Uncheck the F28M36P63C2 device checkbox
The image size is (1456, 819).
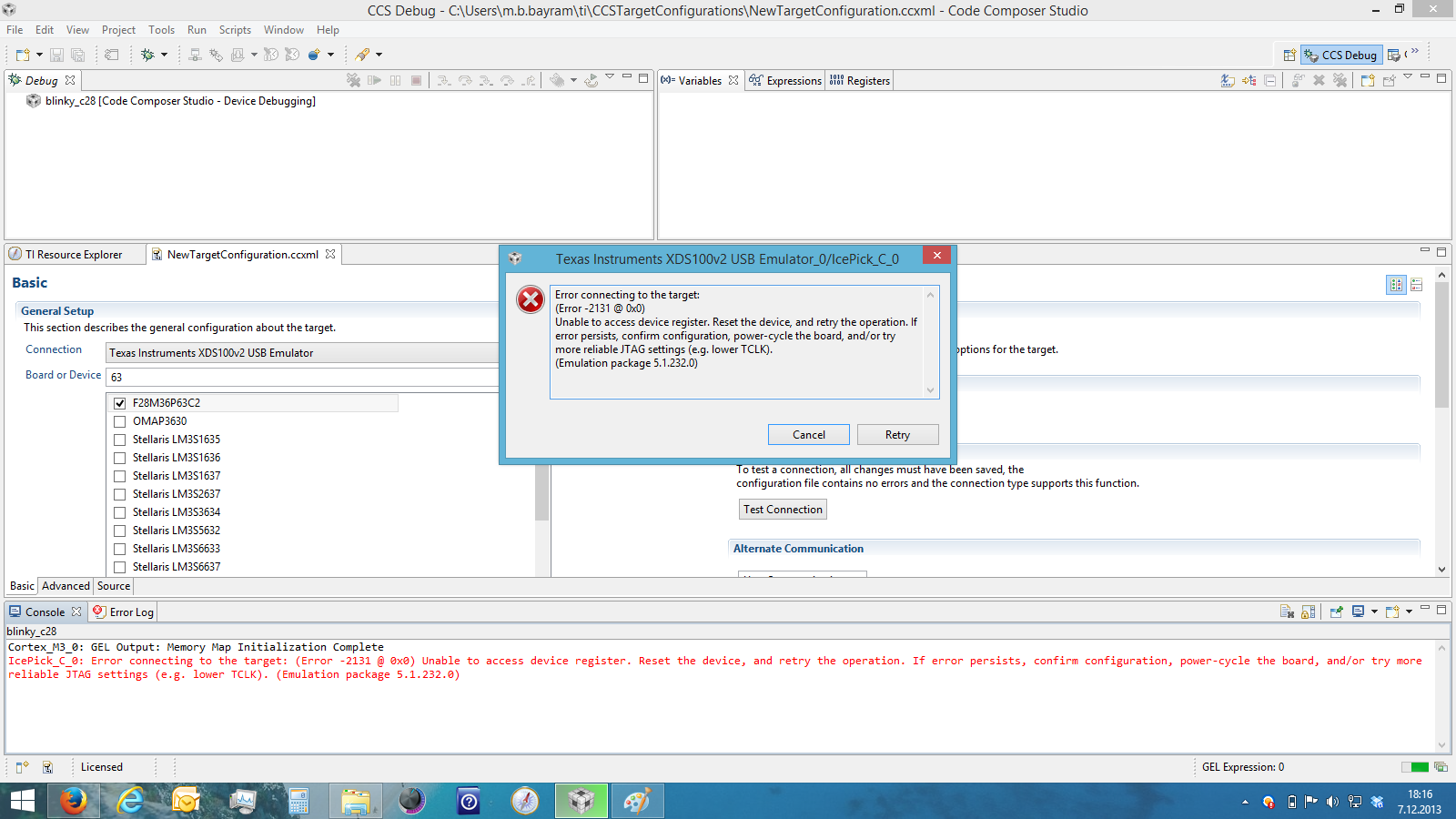coord(119,403)
